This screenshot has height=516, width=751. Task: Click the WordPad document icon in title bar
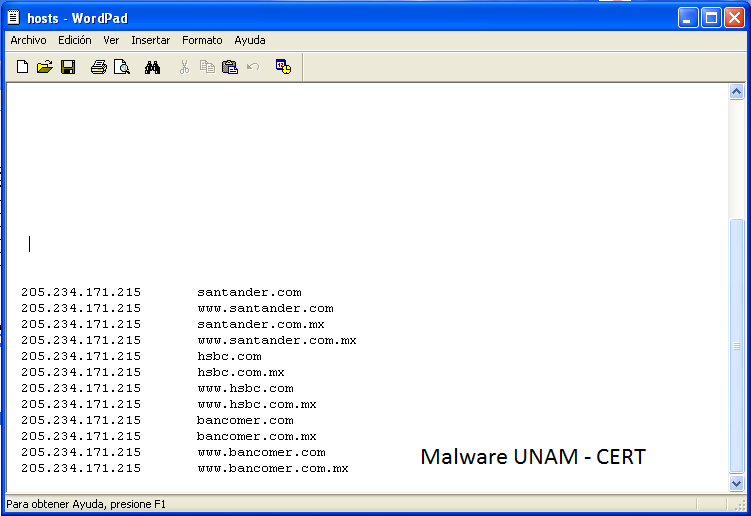coord(13,18)
